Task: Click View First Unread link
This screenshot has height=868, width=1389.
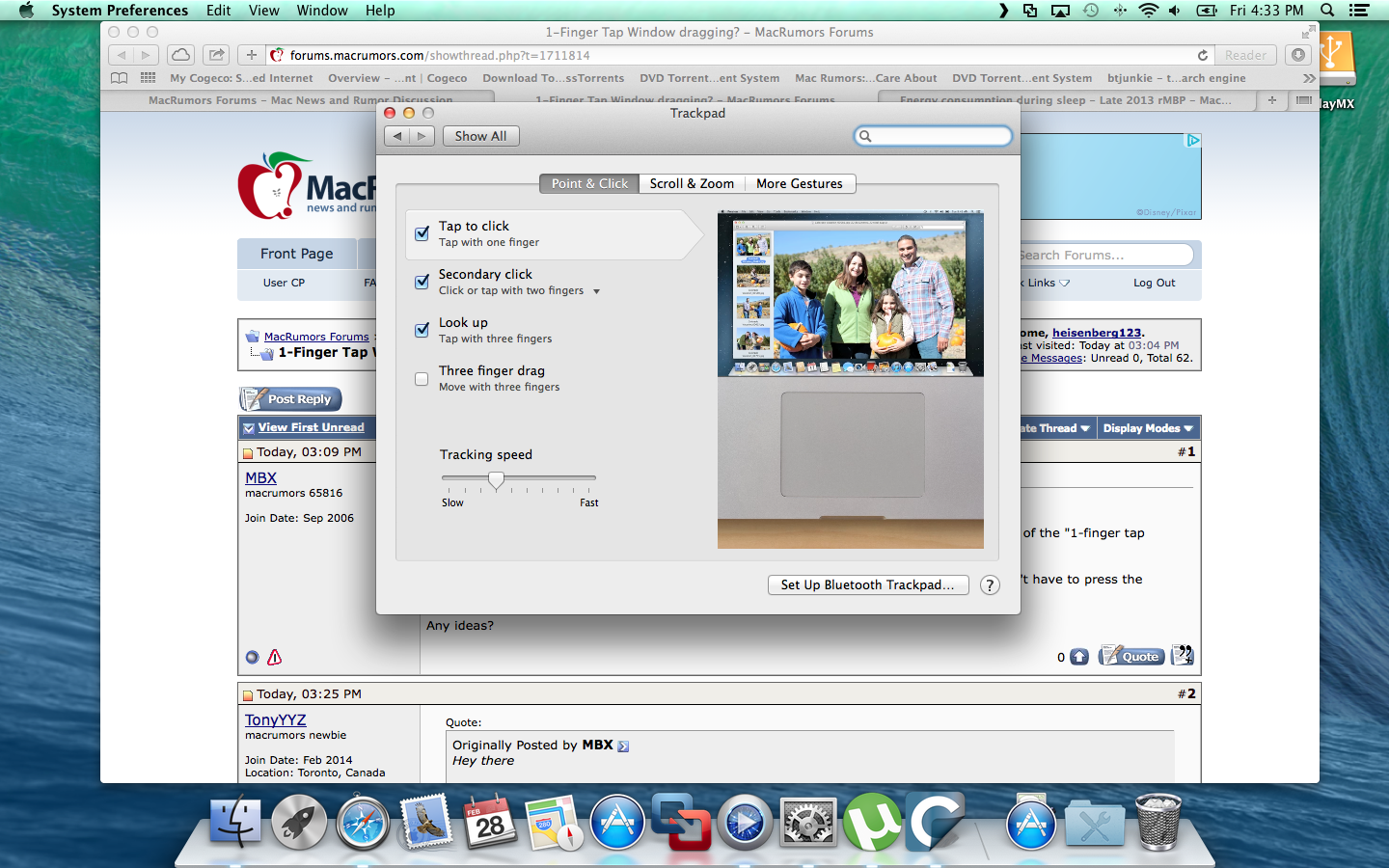Action: 311,427
